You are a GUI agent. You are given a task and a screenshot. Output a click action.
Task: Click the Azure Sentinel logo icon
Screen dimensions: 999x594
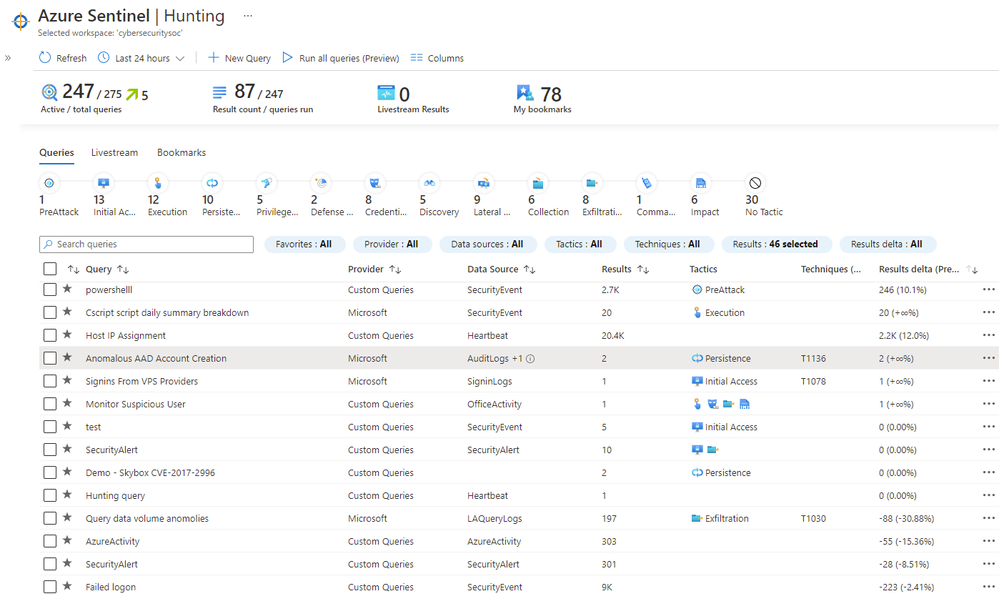pos(20,21)
